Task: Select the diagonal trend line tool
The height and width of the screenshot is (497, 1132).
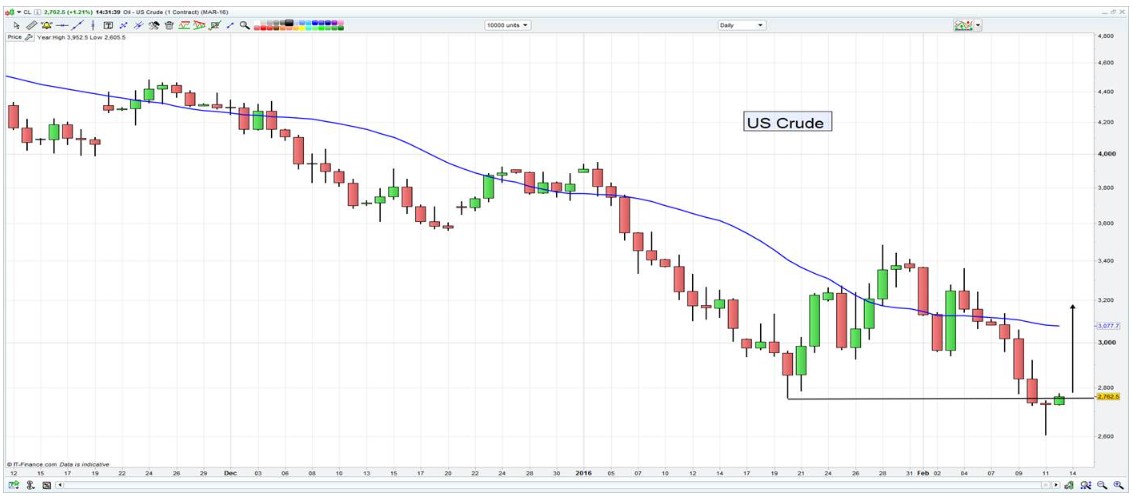Action: 78,25
